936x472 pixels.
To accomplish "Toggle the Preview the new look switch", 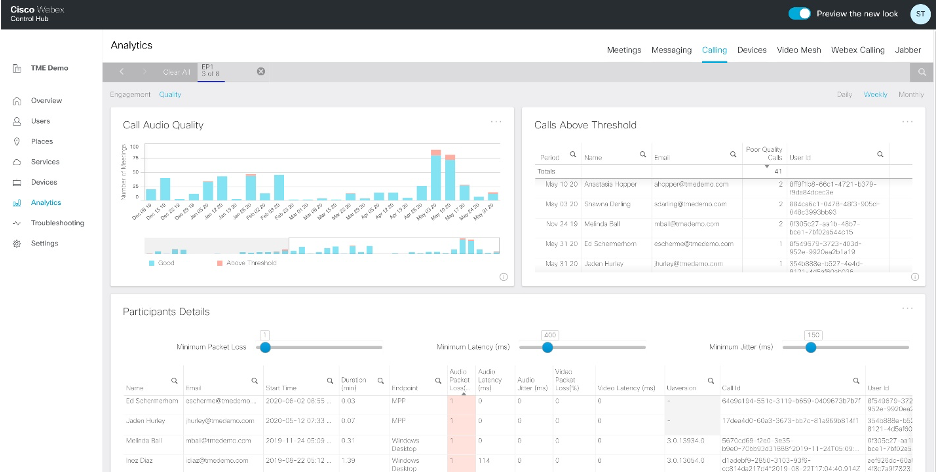I will 799,14.
